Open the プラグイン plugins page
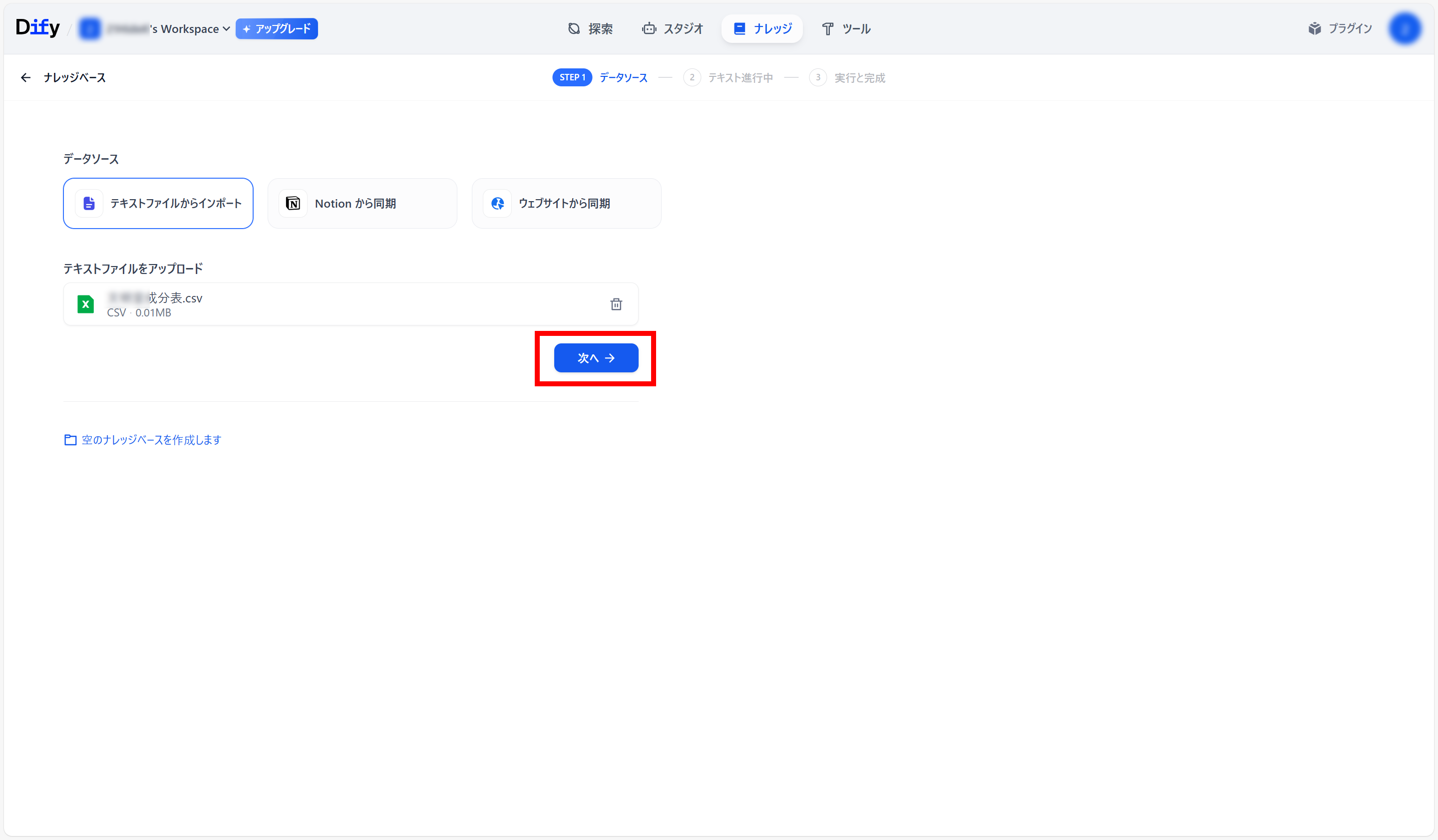The image size is (1438, 840). click(1341, 28)
